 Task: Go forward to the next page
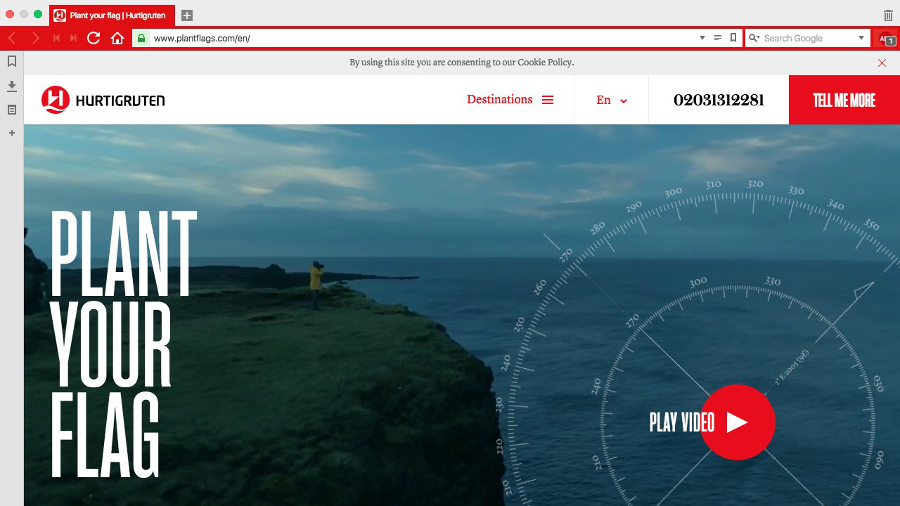[35, 38]
